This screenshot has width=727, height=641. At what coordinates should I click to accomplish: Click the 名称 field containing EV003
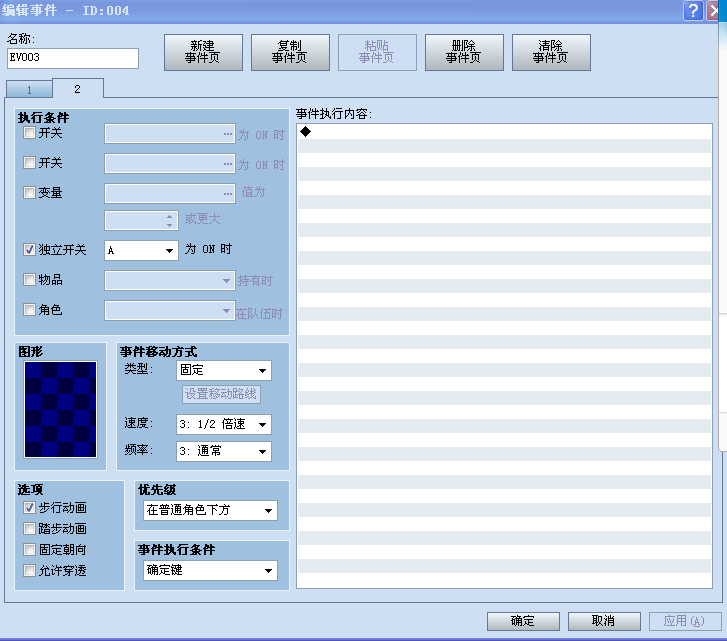(x=73, y=58)
